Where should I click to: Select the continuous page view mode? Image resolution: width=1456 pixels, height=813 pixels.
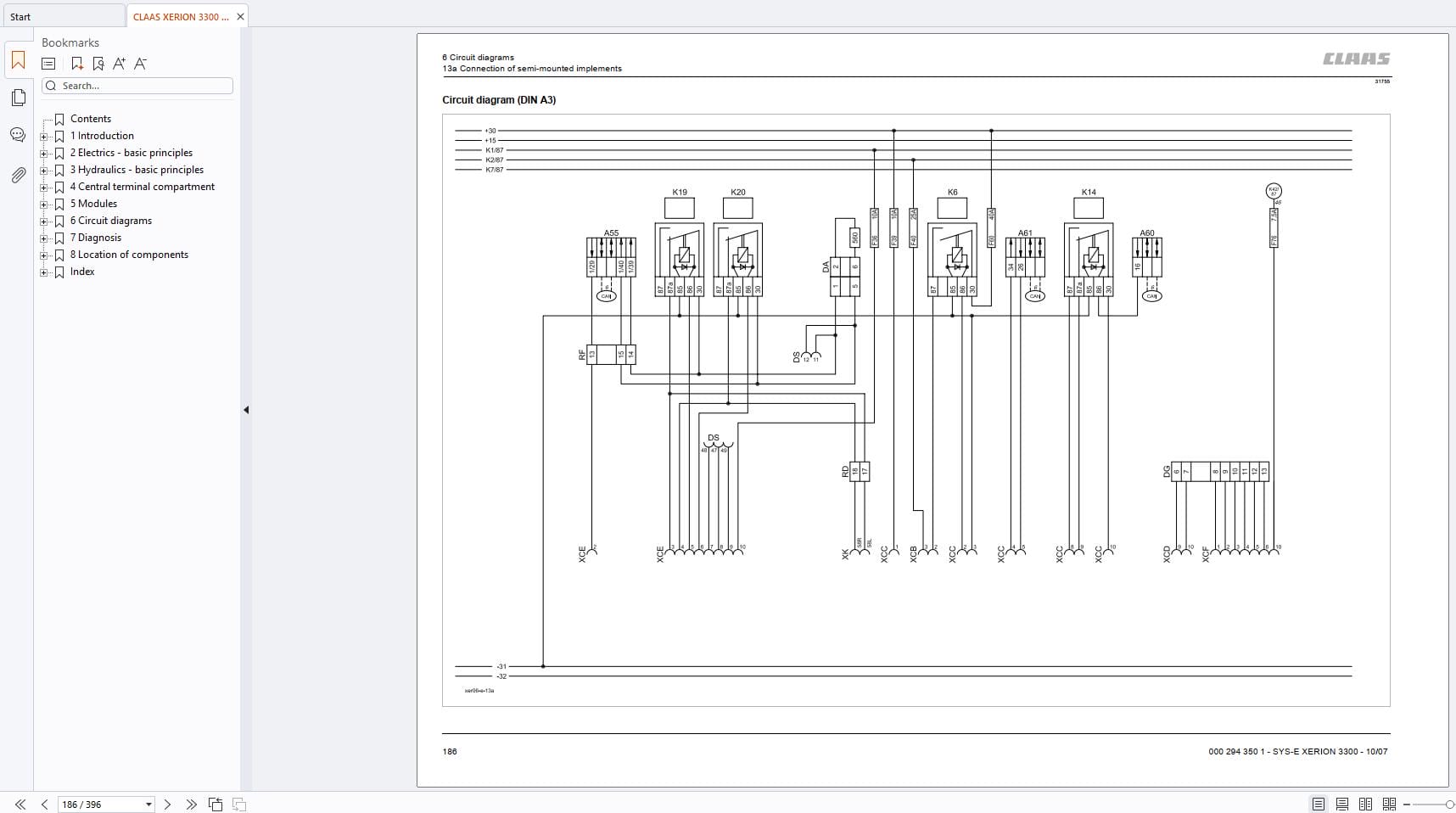(x=1341, y=804)
